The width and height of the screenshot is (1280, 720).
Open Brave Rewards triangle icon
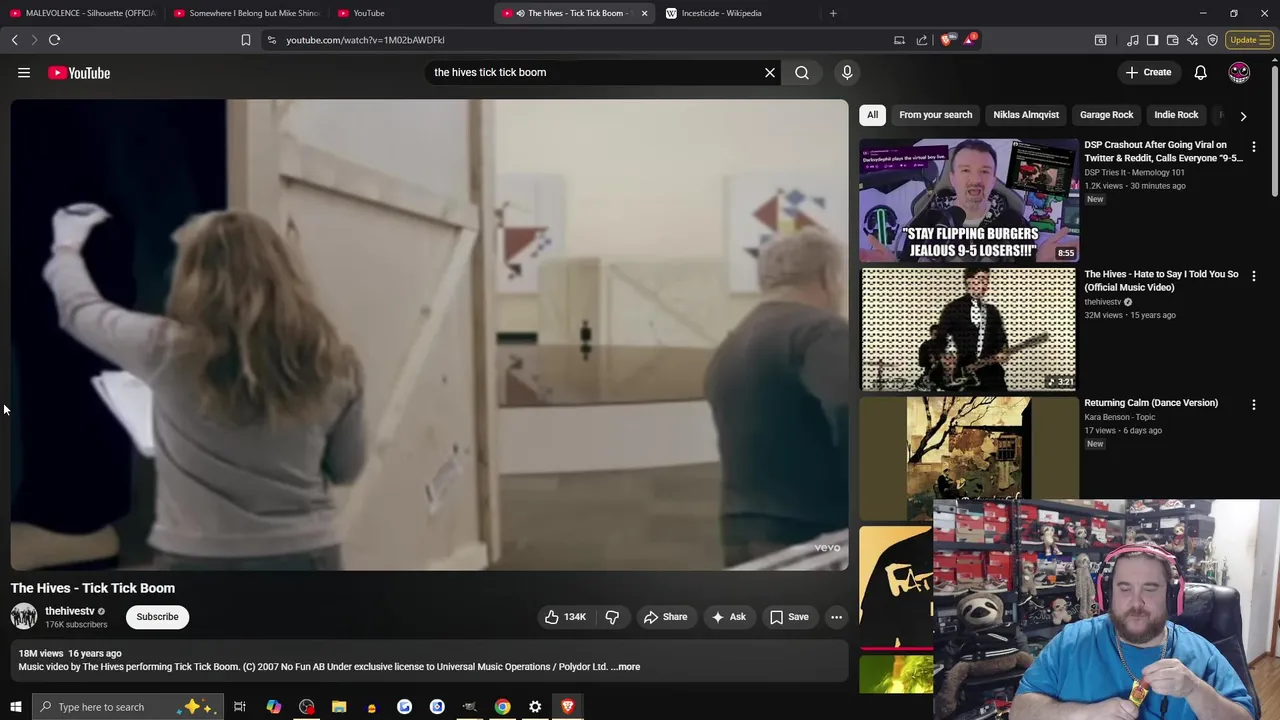coord(970,40)
